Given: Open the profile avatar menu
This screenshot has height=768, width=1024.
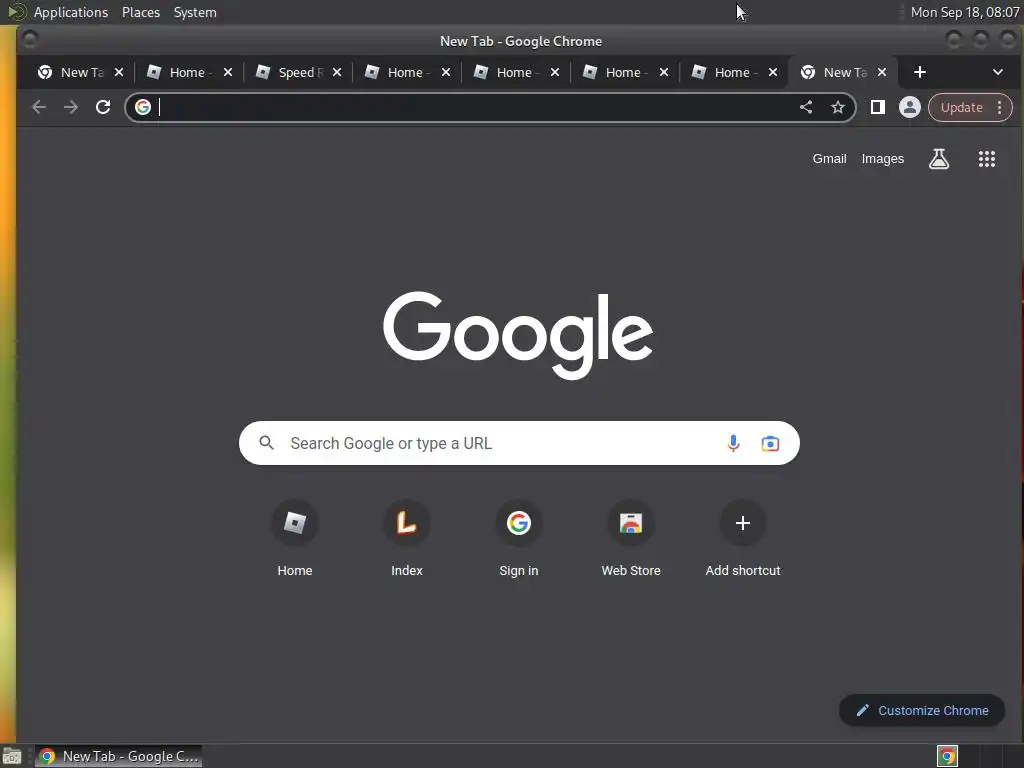Looking at the screenshot, I should [910, 107].
